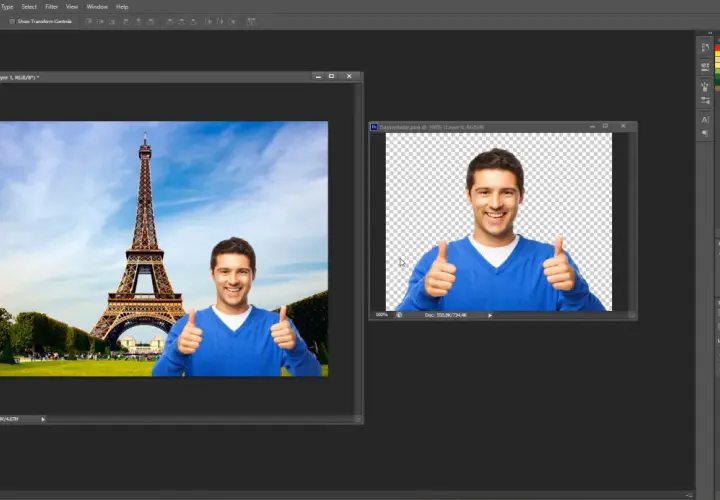Open the Properties panel icon
The height and width of the screenshot is (500, 720).
(705, 67)
